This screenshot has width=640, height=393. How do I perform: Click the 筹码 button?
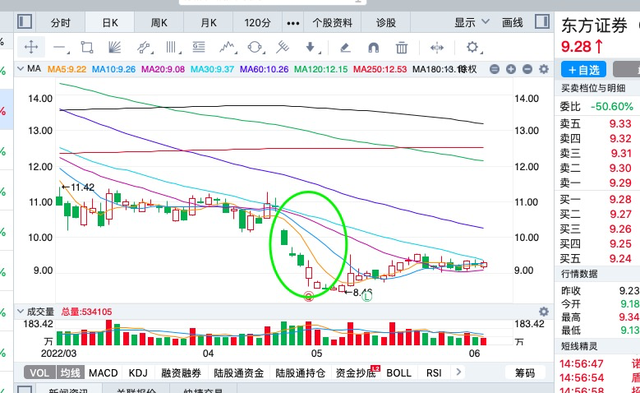(524, 373)
